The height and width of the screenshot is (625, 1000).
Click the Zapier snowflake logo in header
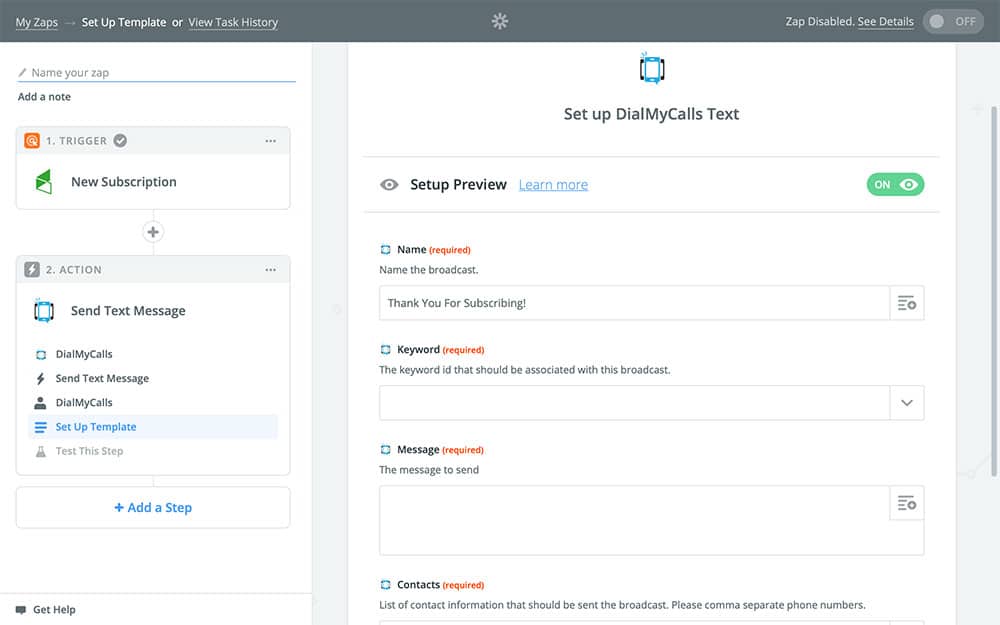[500, 21]
